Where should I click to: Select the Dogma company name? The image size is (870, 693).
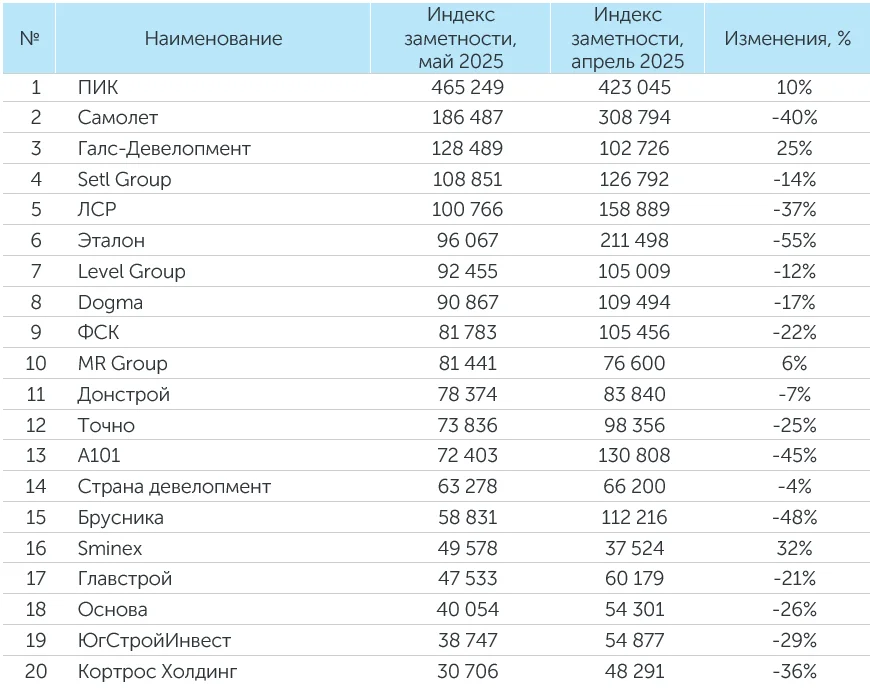[110, 302]
